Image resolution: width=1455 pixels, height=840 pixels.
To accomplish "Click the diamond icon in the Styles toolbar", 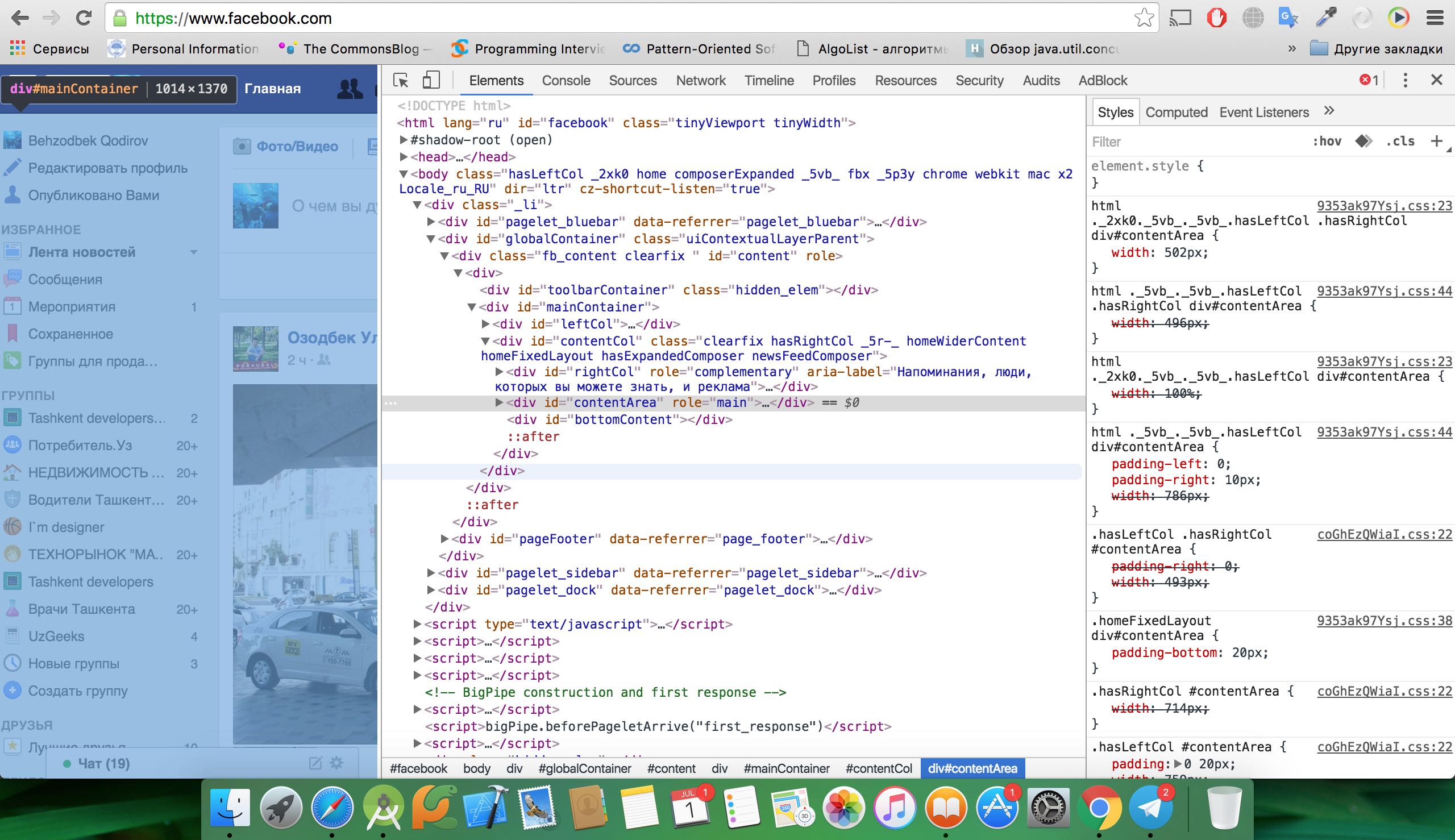I will tap(1364, 142).
